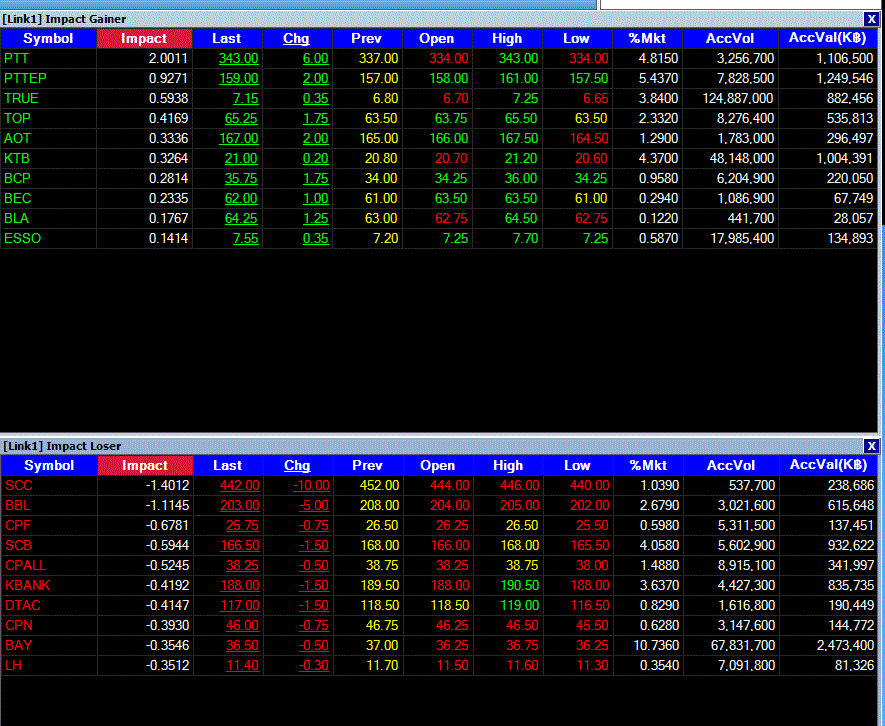The image size is (885, 726).
Task: Click Open header in Impact Gainer table
Action: 437,38
